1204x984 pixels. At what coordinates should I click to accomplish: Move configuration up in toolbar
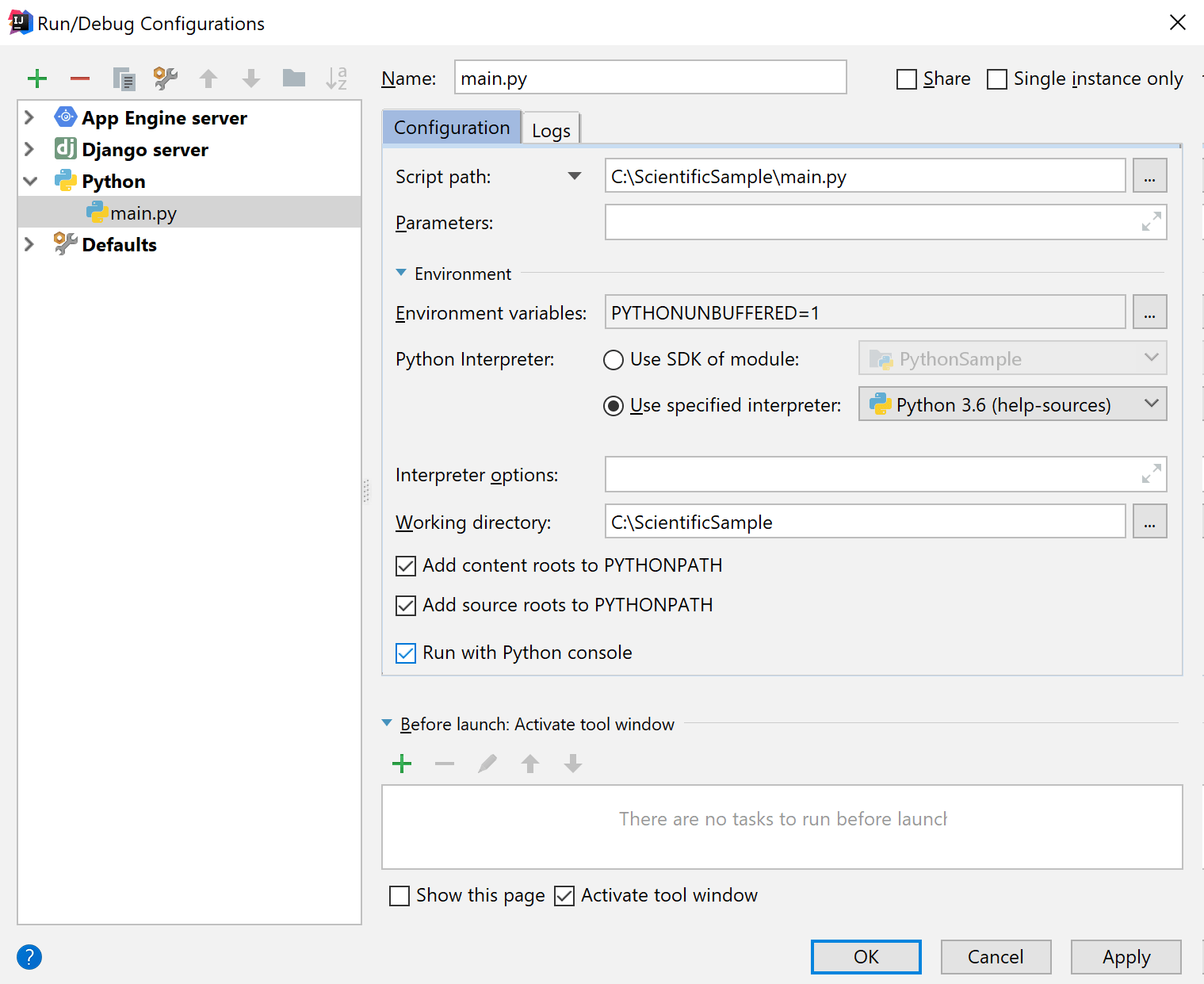[208, 78]
